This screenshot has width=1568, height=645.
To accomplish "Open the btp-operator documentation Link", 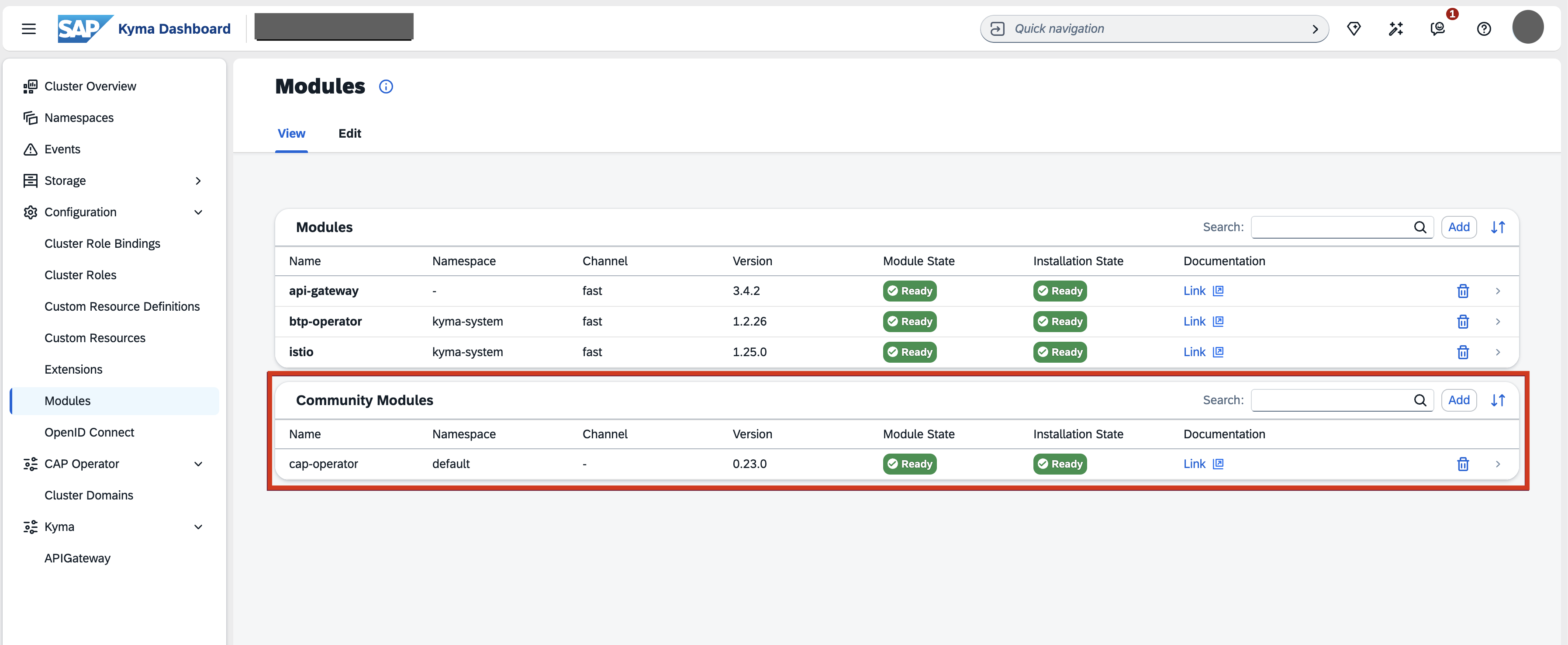I will pyautogui.click(x=1194, y=322).
